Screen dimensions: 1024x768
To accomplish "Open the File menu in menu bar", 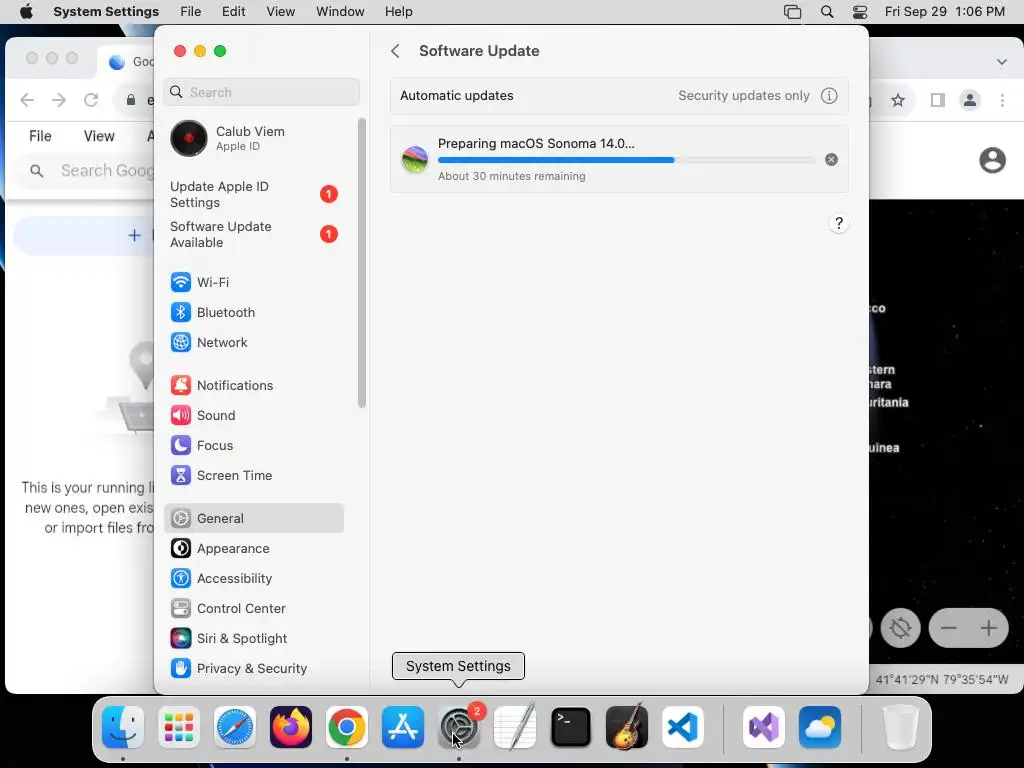I will (x=191, y=12).
